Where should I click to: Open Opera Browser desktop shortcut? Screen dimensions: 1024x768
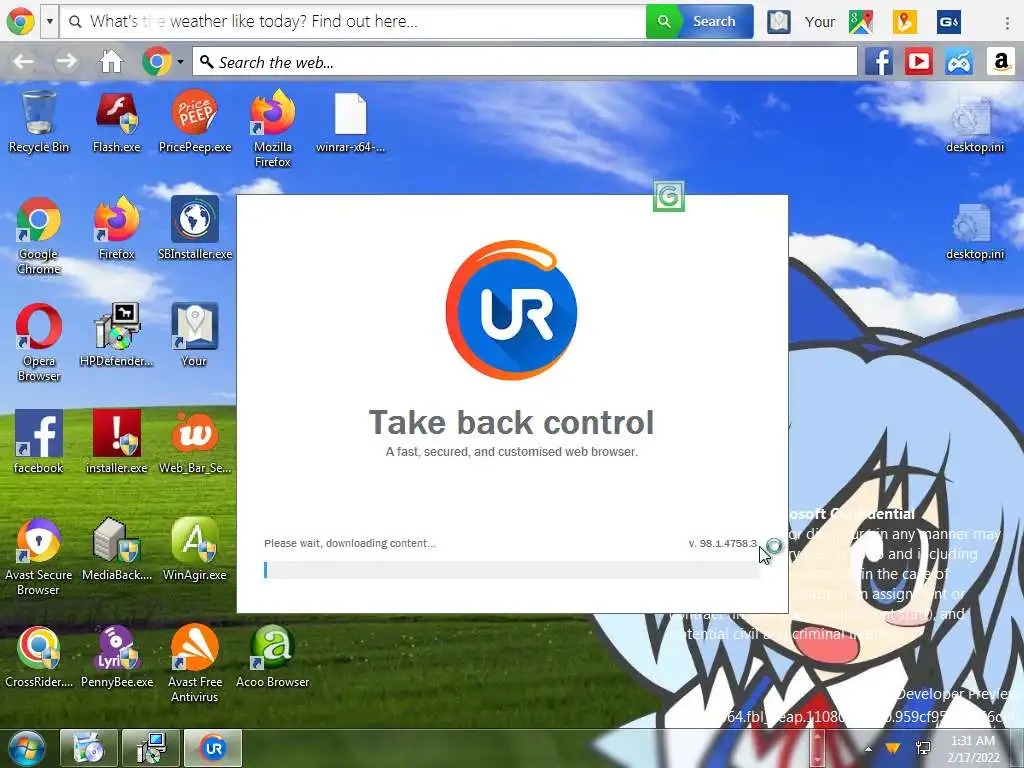pyautogui.click(x=39, y=343)
